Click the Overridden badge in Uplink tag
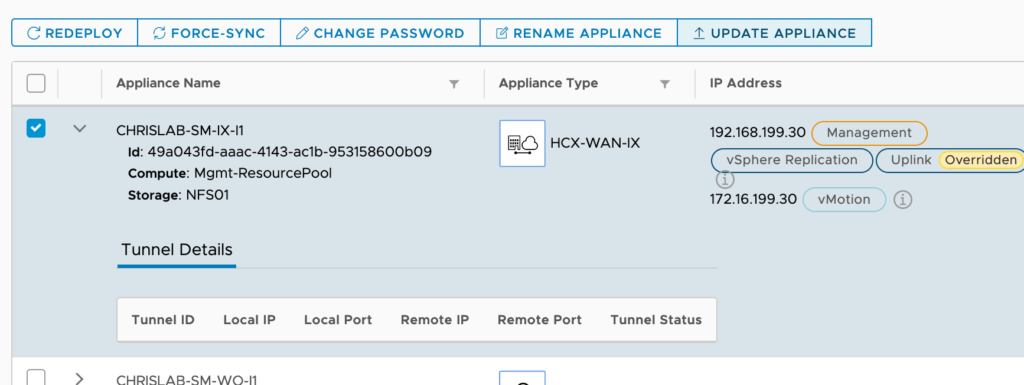Image resolution: width=1024 pixels, height=385 pixels. click(x=980, y=160)
